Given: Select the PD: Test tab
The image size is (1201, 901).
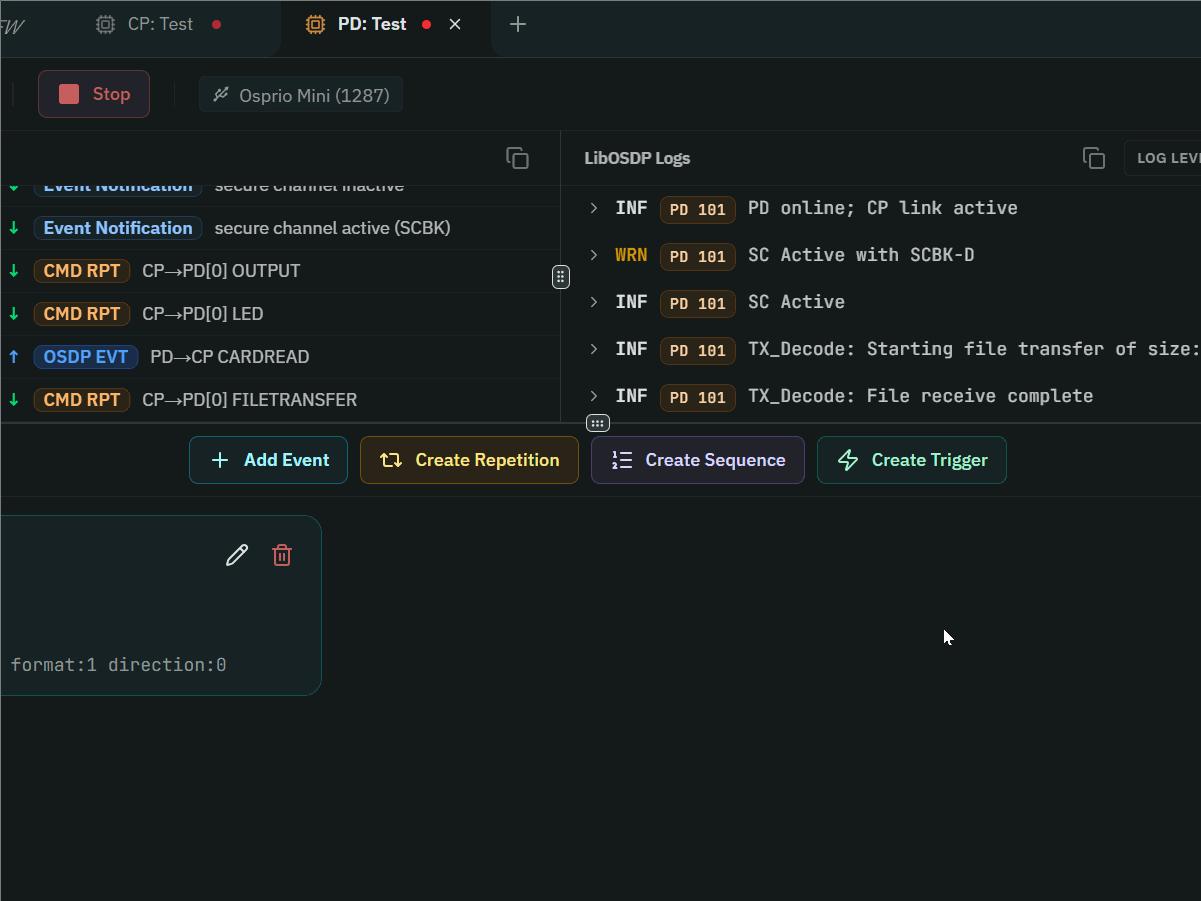Looking at the screenshot, I should [372, 24].
